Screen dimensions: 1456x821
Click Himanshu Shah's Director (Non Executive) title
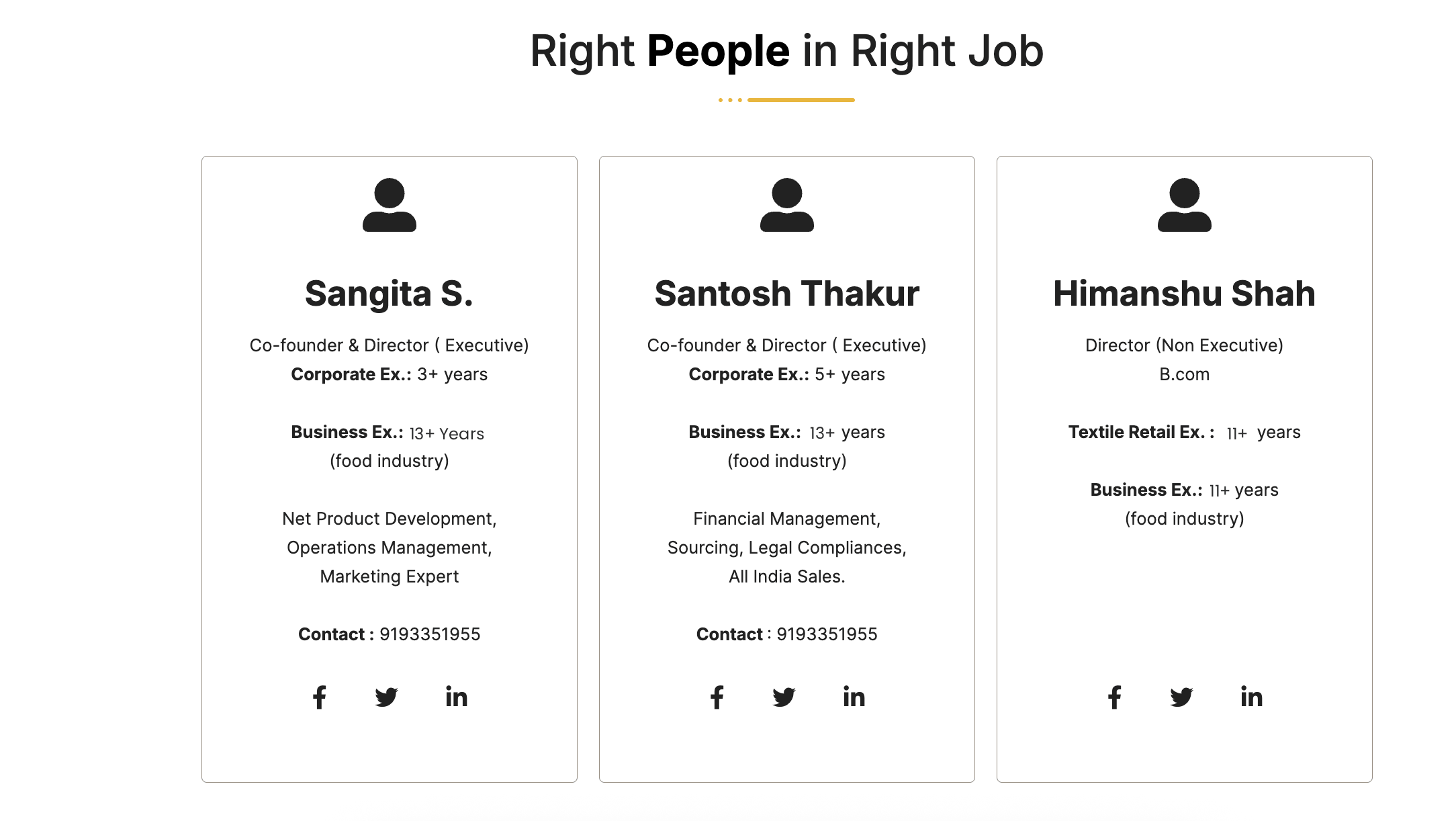click(1185, 345)
